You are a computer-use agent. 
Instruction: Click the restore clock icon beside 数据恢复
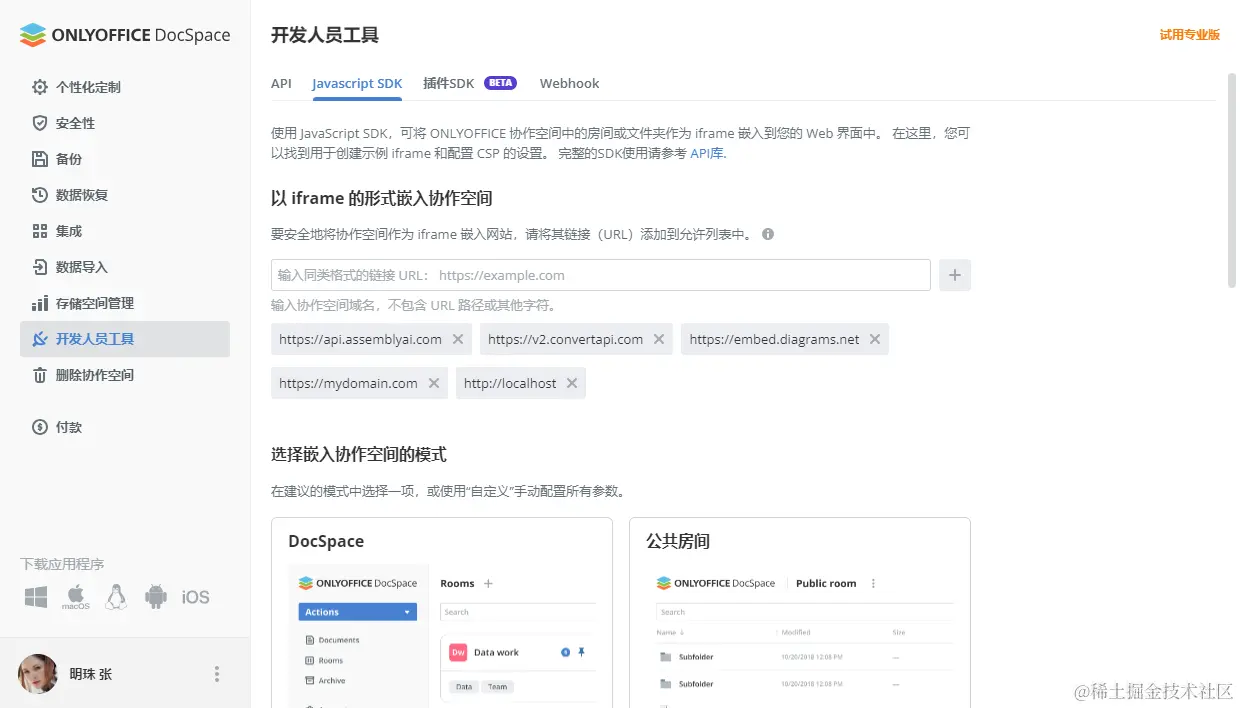coord(40,195)
